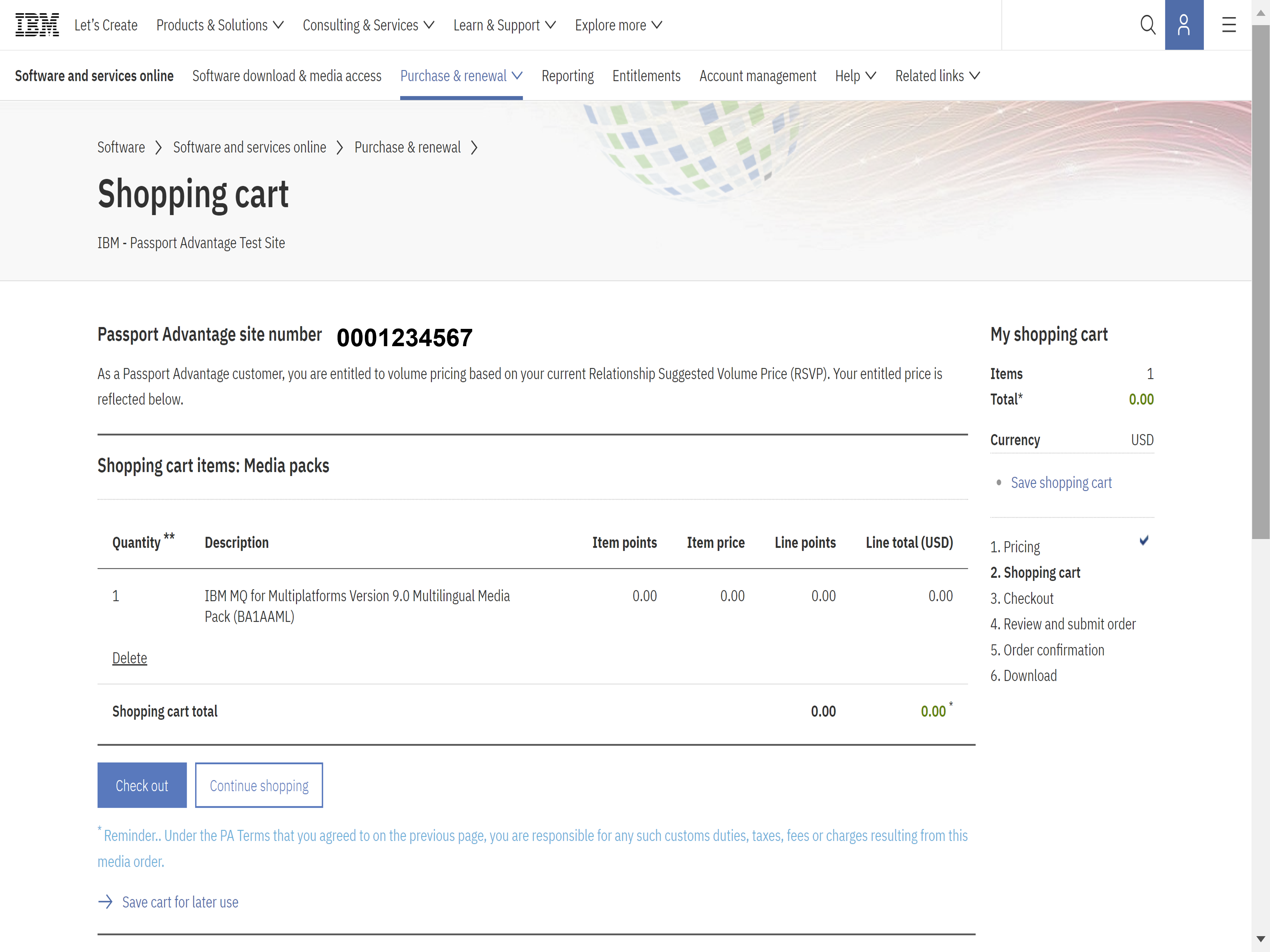Open Account management tab
Viewport: 1270px width, 952px height.
pos(757,76)
